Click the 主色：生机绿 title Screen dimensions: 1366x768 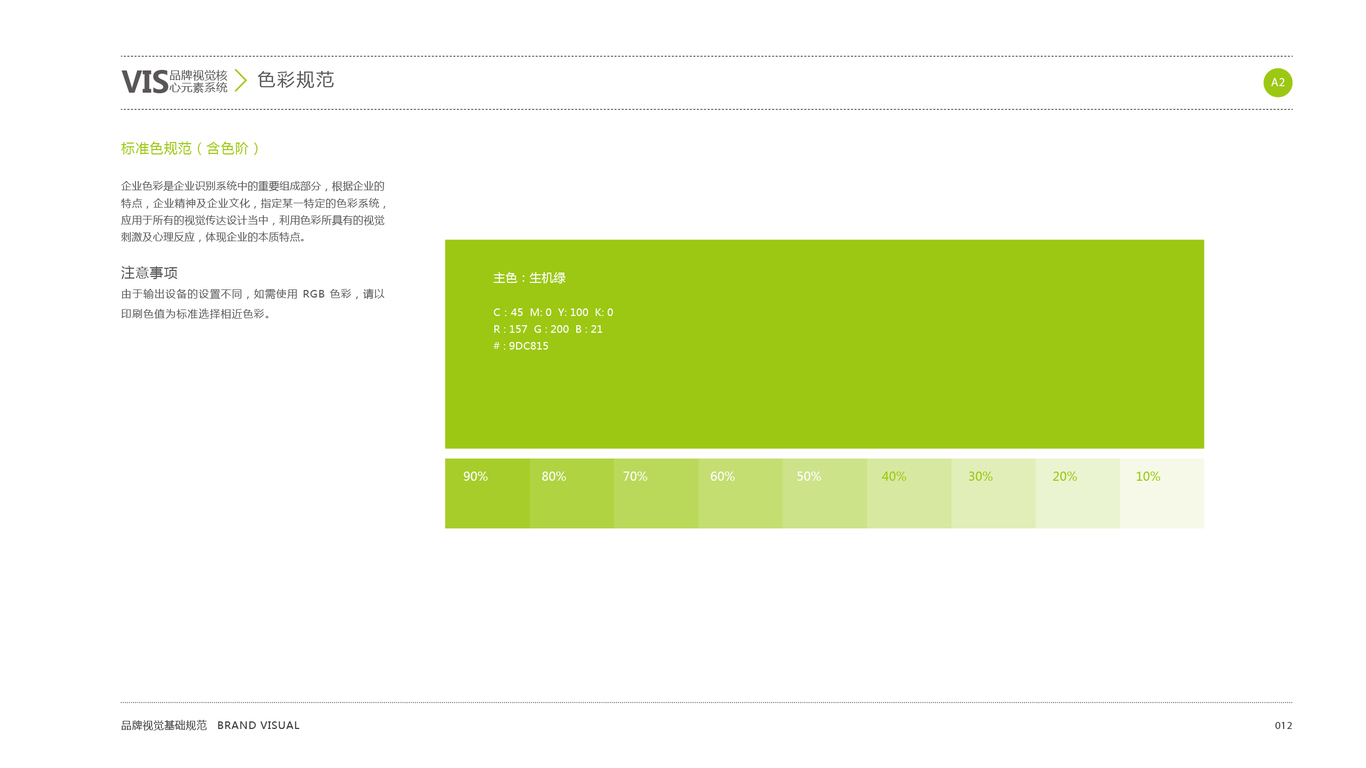tap(529, 278)
